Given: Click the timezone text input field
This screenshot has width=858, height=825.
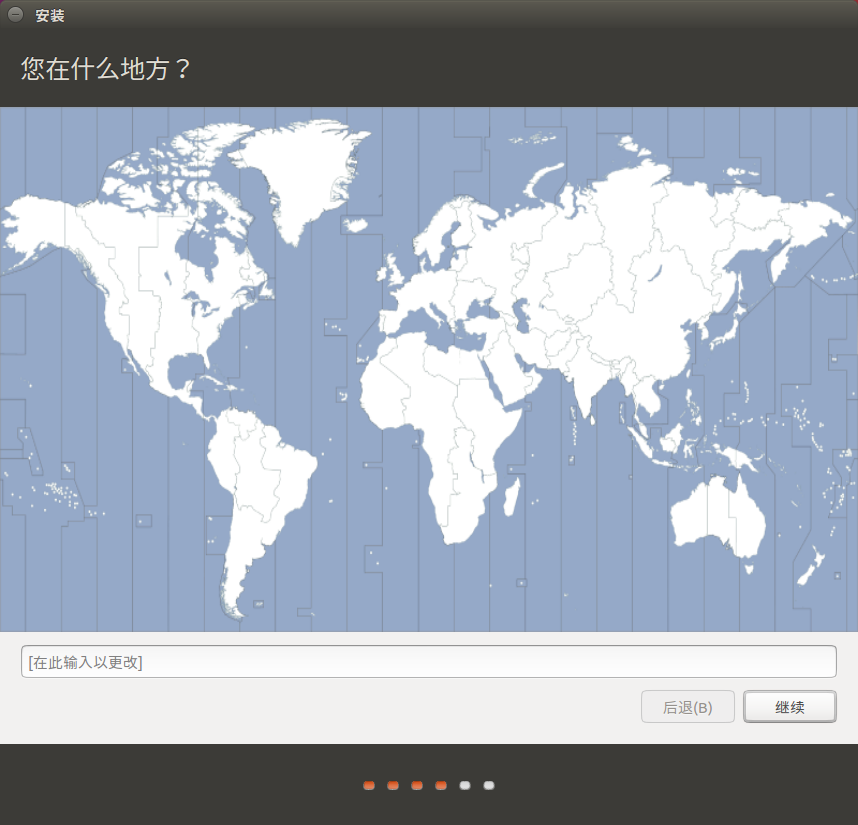Looking at the screenshot, I should [428, 661].
